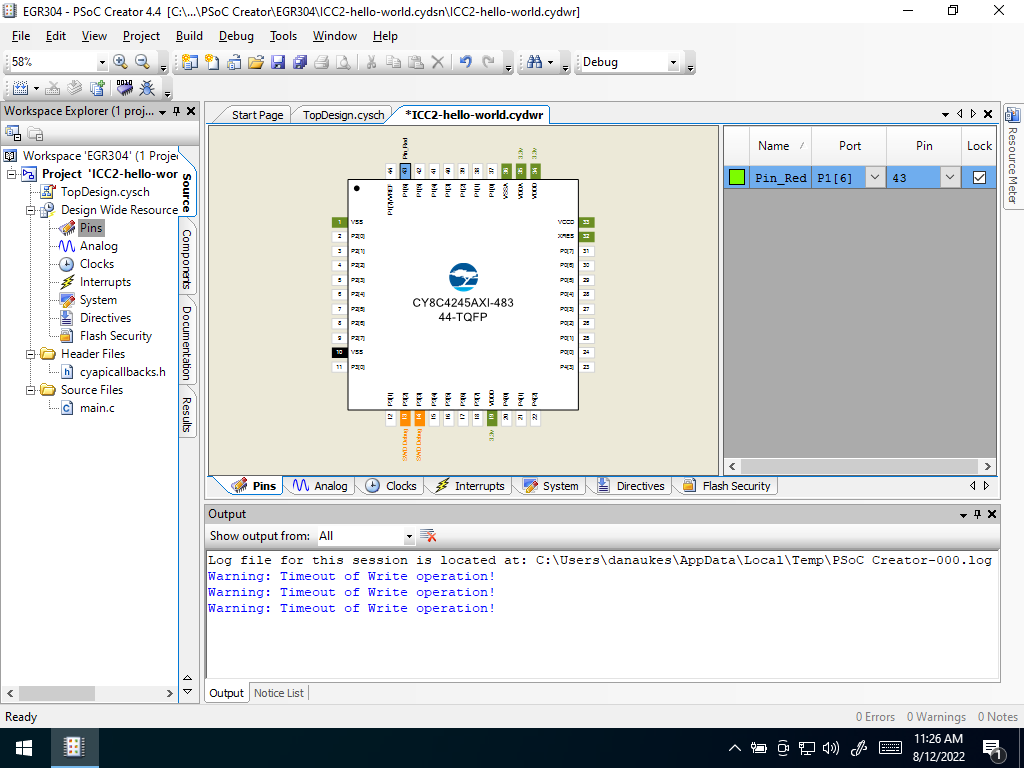This screenshot has height=768, width=1024.
Task: Click the Save All disks icon
Action: (x=300, y=62)
